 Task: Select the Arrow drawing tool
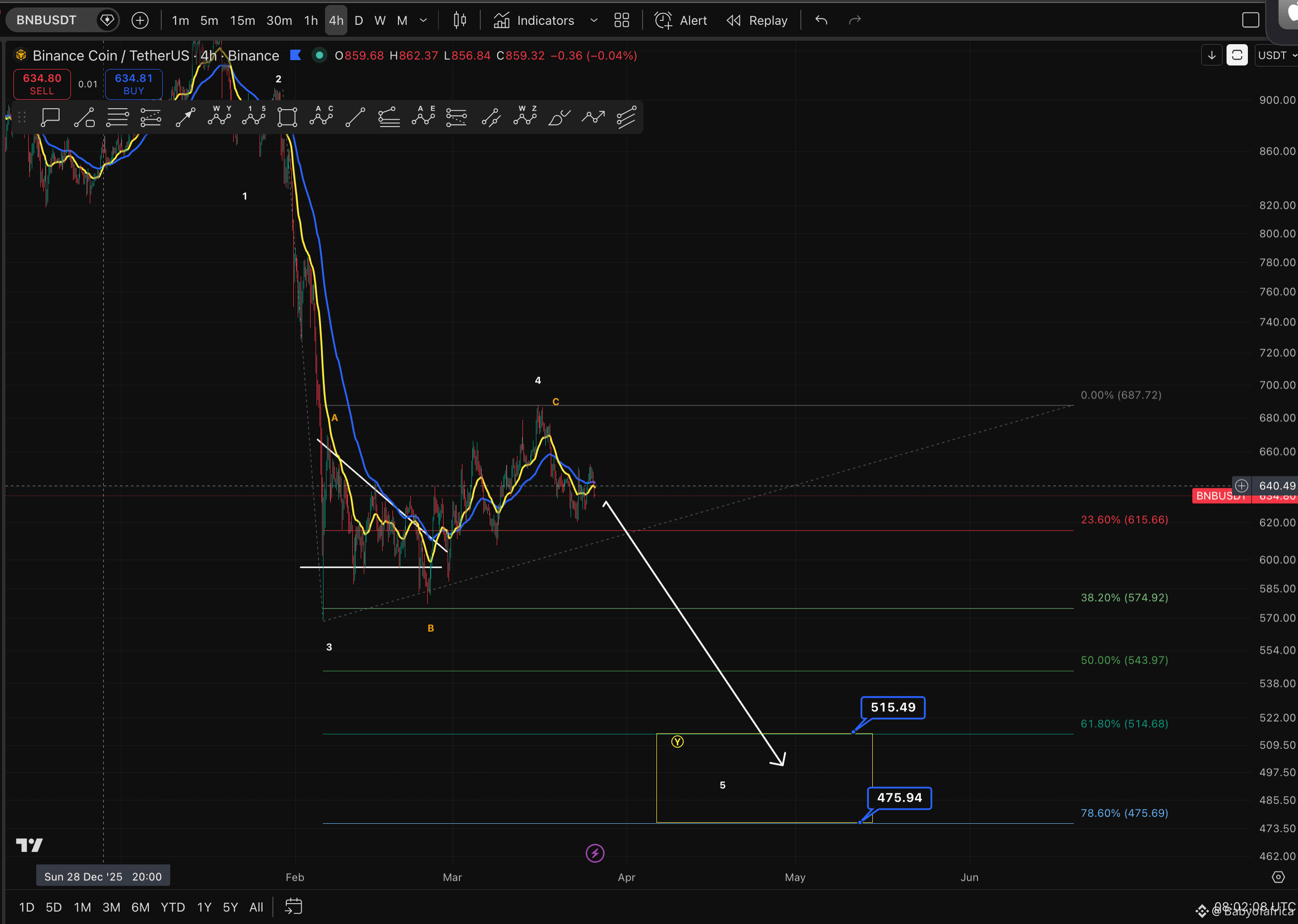186,117
